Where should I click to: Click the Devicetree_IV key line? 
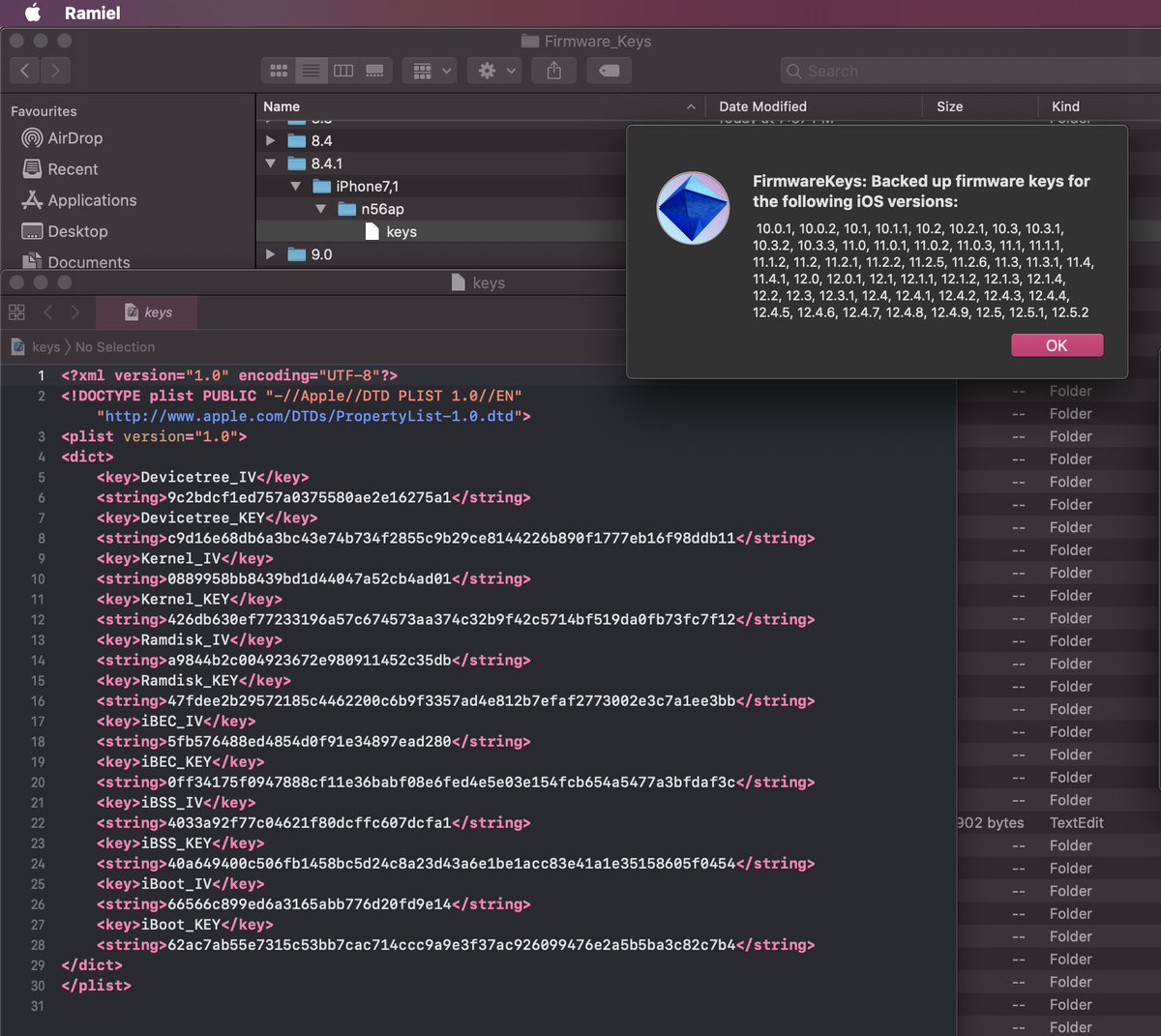point(203,477)
